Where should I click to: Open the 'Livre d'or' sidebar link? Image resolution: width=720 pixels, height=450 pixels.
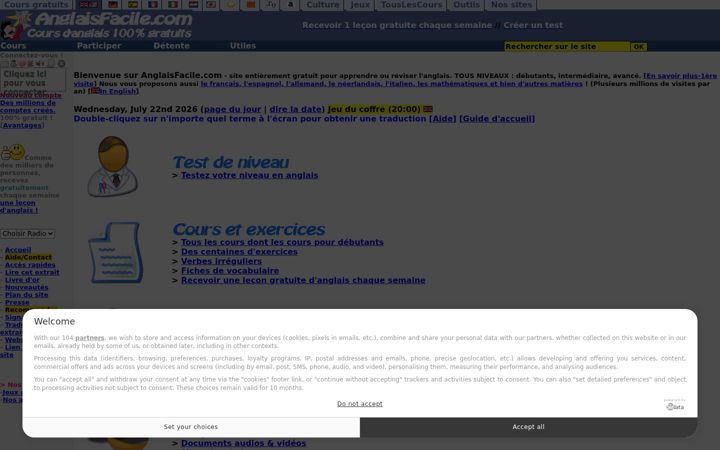pos(22,280)
